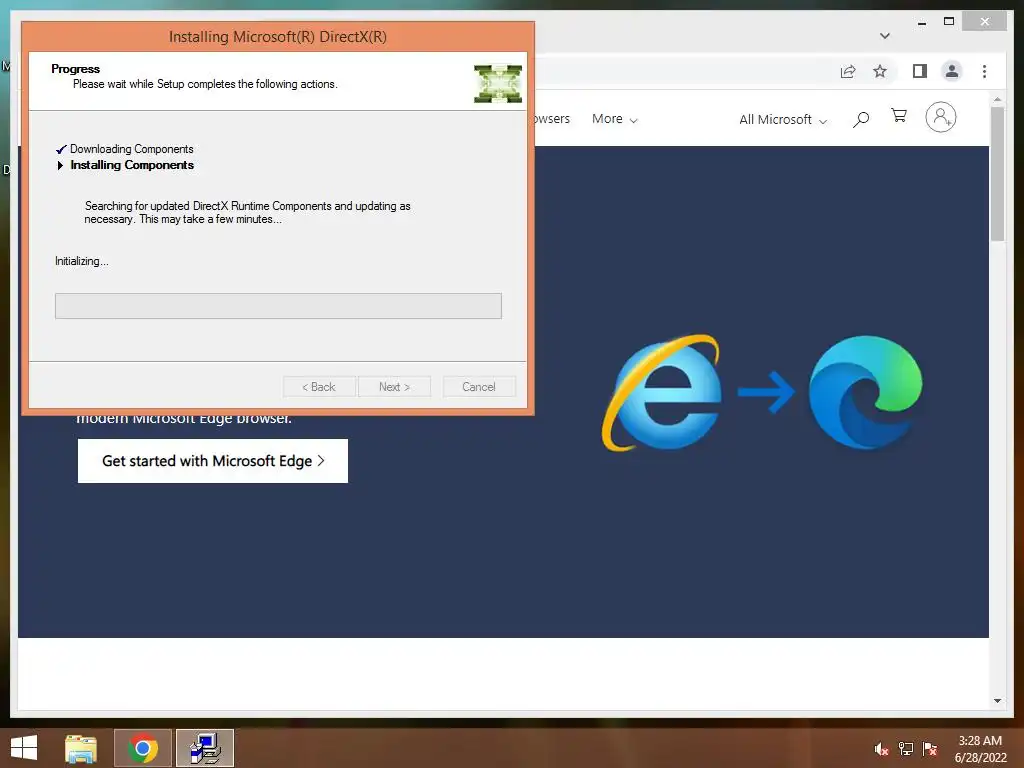The width and height of the screenshot is (1024, 768).
Task: Click the 'Downloading Components' step text
Action: click(131, 149)
